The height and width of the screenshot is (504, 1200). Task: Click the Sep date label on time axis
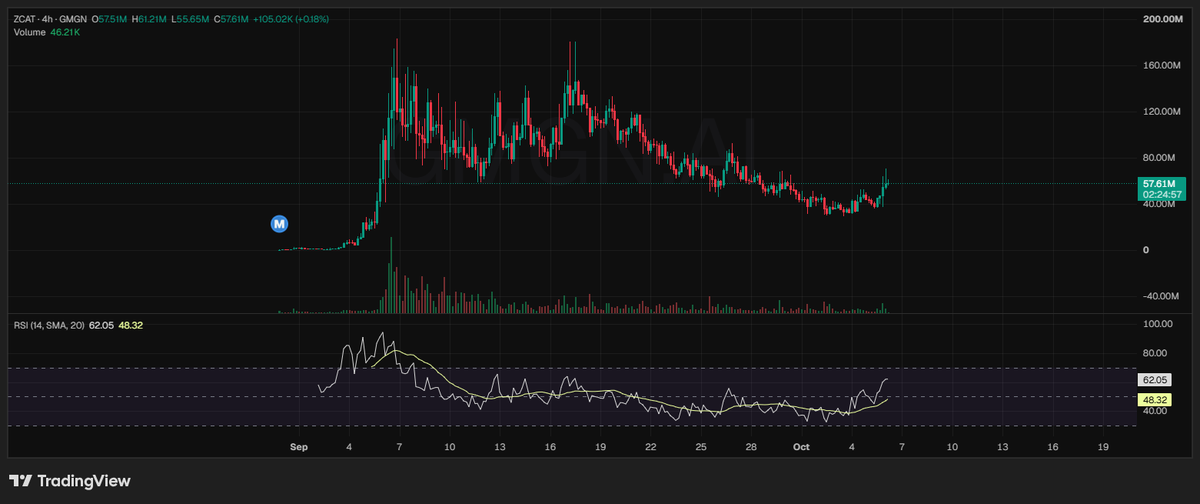[x=298, y=447]
